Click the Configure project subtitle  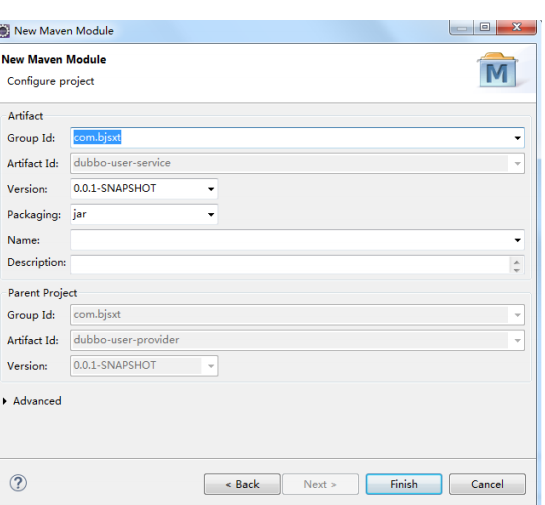coord(51,81)
